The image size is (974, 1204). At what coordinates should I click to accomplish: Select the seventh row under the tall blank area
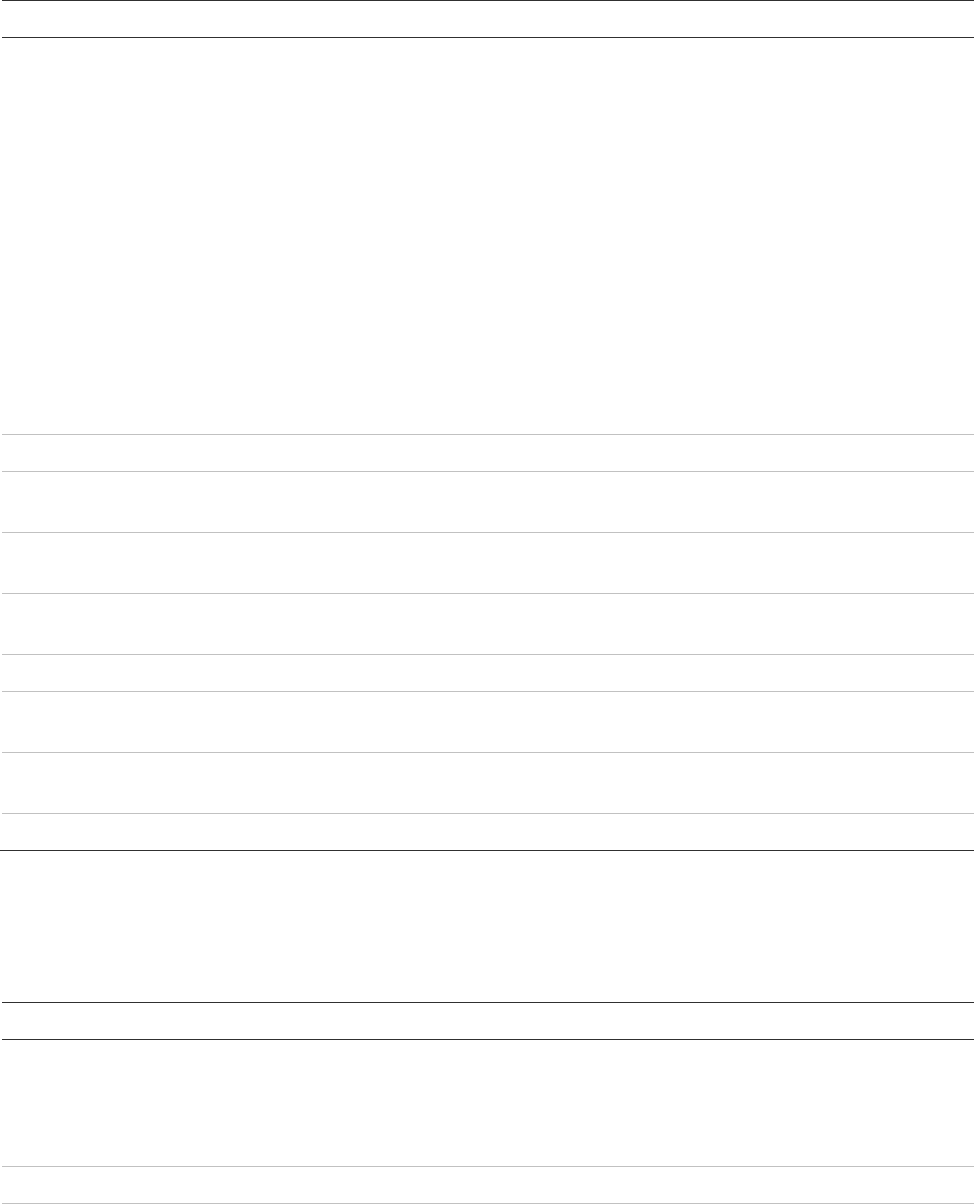point(487,783)
